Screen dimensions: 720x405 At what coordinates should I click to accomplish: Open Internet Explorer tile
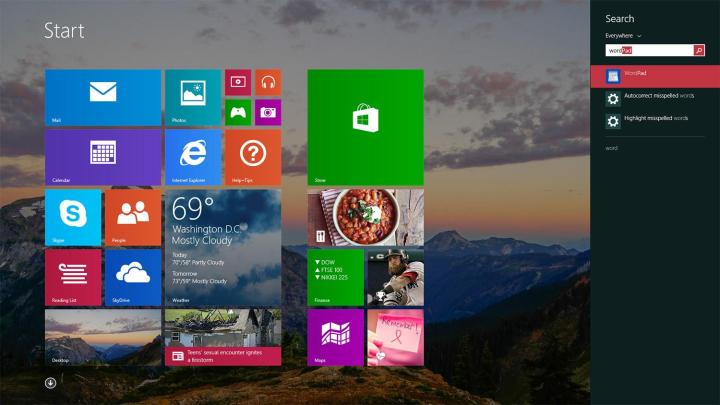[x=193, y=157]
